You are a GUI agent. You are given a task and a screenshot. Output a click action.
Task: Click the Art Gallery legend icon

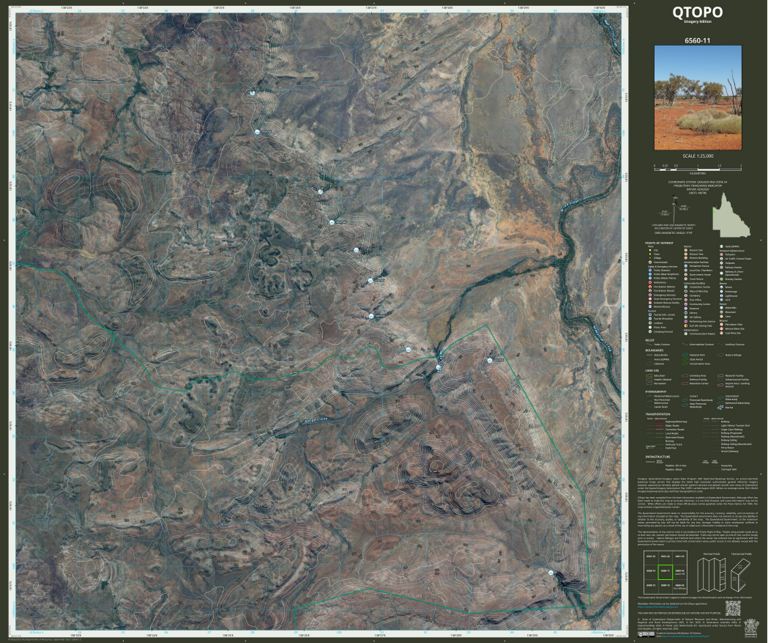(686, 317)
